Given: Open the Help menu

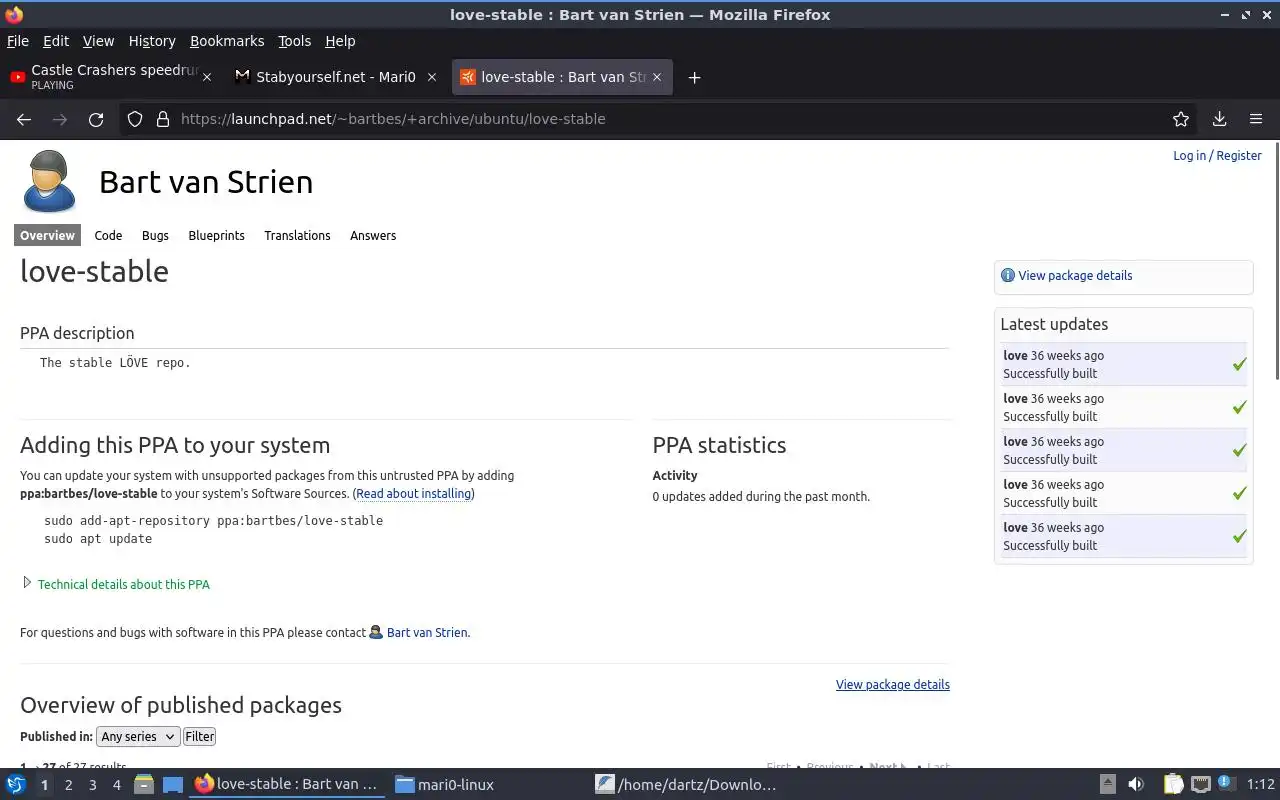Looking at the screenshot, I should point(340,41).
